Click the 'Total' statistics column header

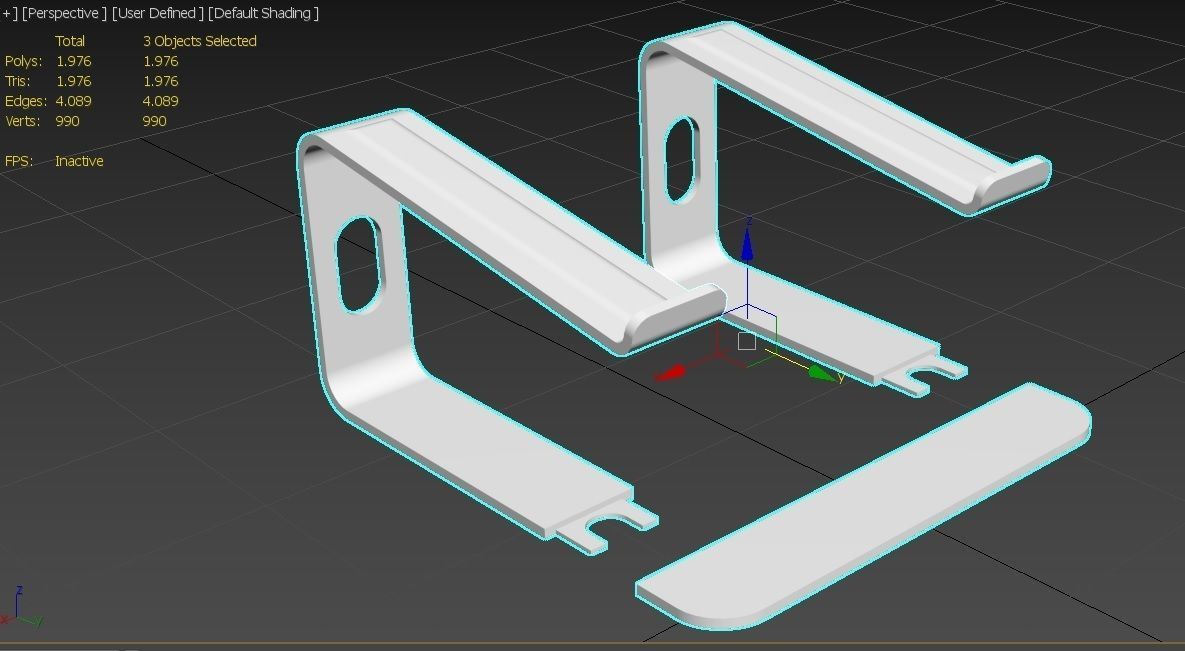coord(70,41)
